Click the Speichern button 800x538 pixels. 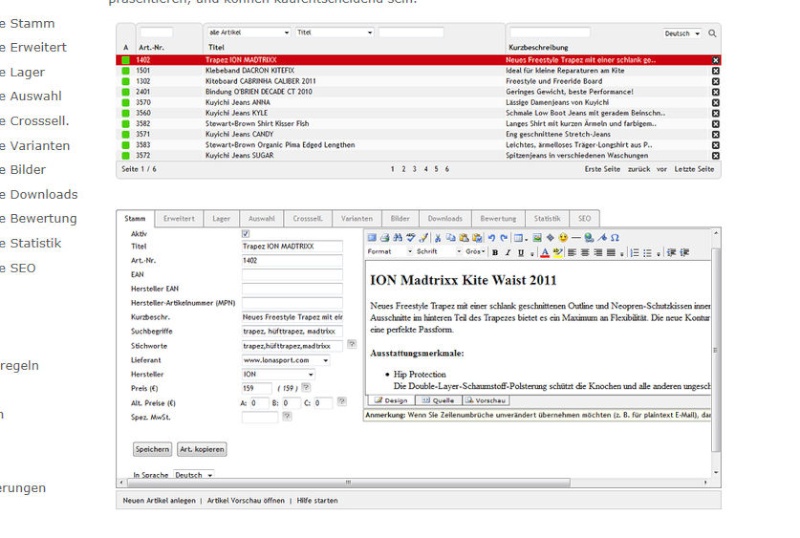pos(152,449)
